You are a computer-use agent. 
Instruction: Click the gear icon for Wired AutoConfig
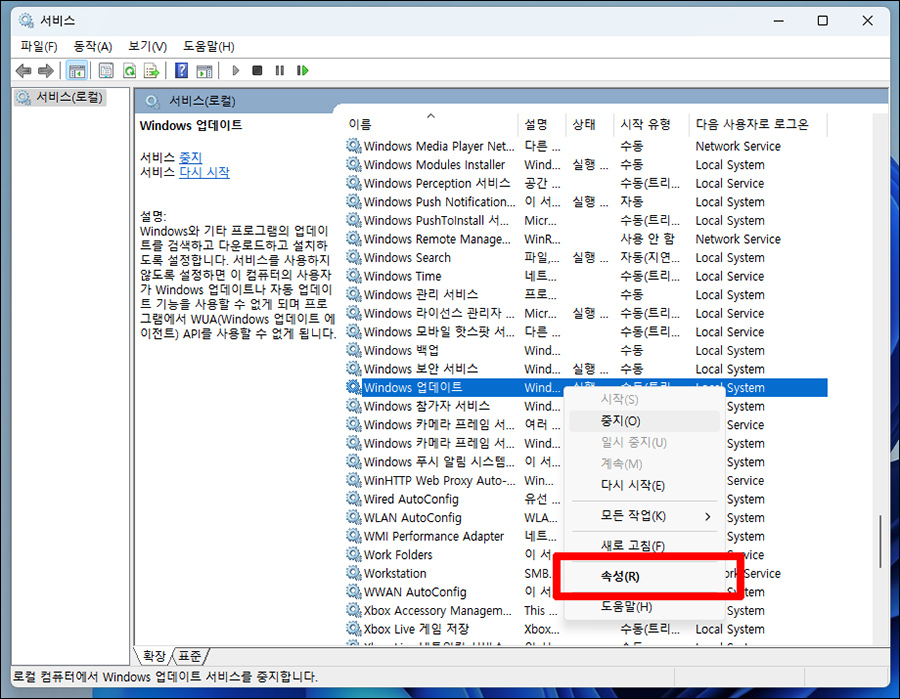click(x=354, y=499)
